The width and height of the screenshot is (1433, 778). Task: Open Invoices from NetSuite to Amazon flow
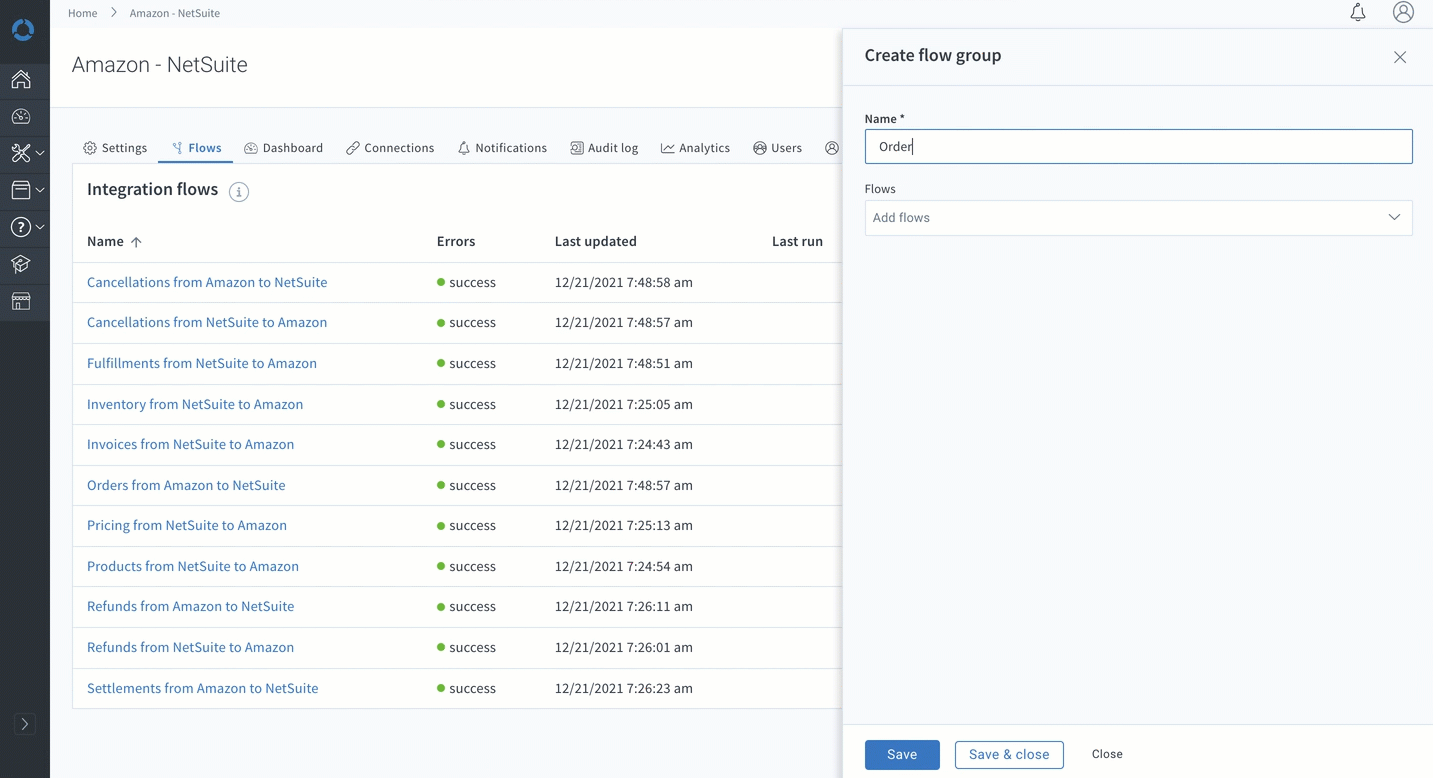point(191,444)
